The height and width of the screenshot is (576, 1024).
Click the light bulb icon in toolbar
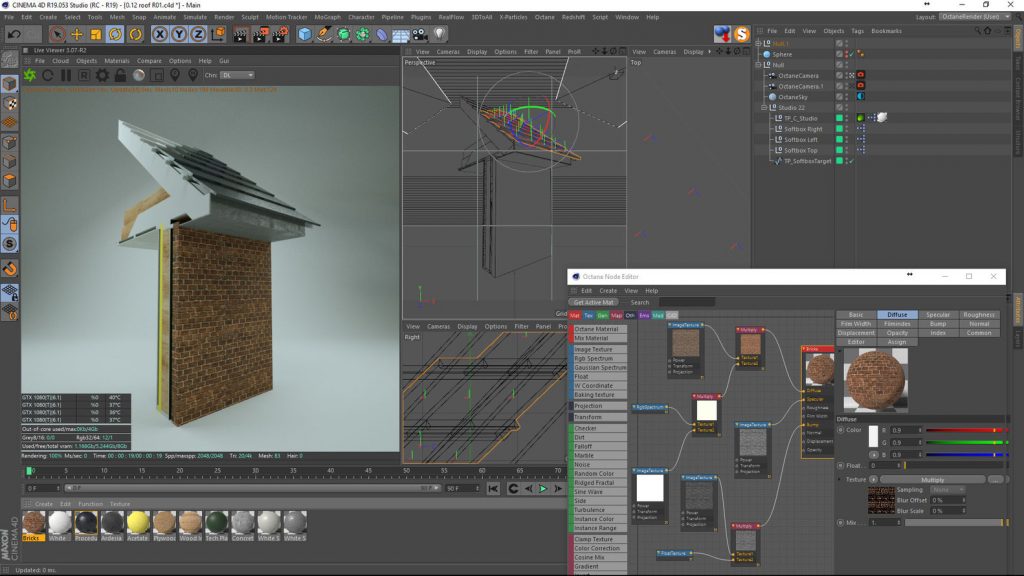coord(439,34)
